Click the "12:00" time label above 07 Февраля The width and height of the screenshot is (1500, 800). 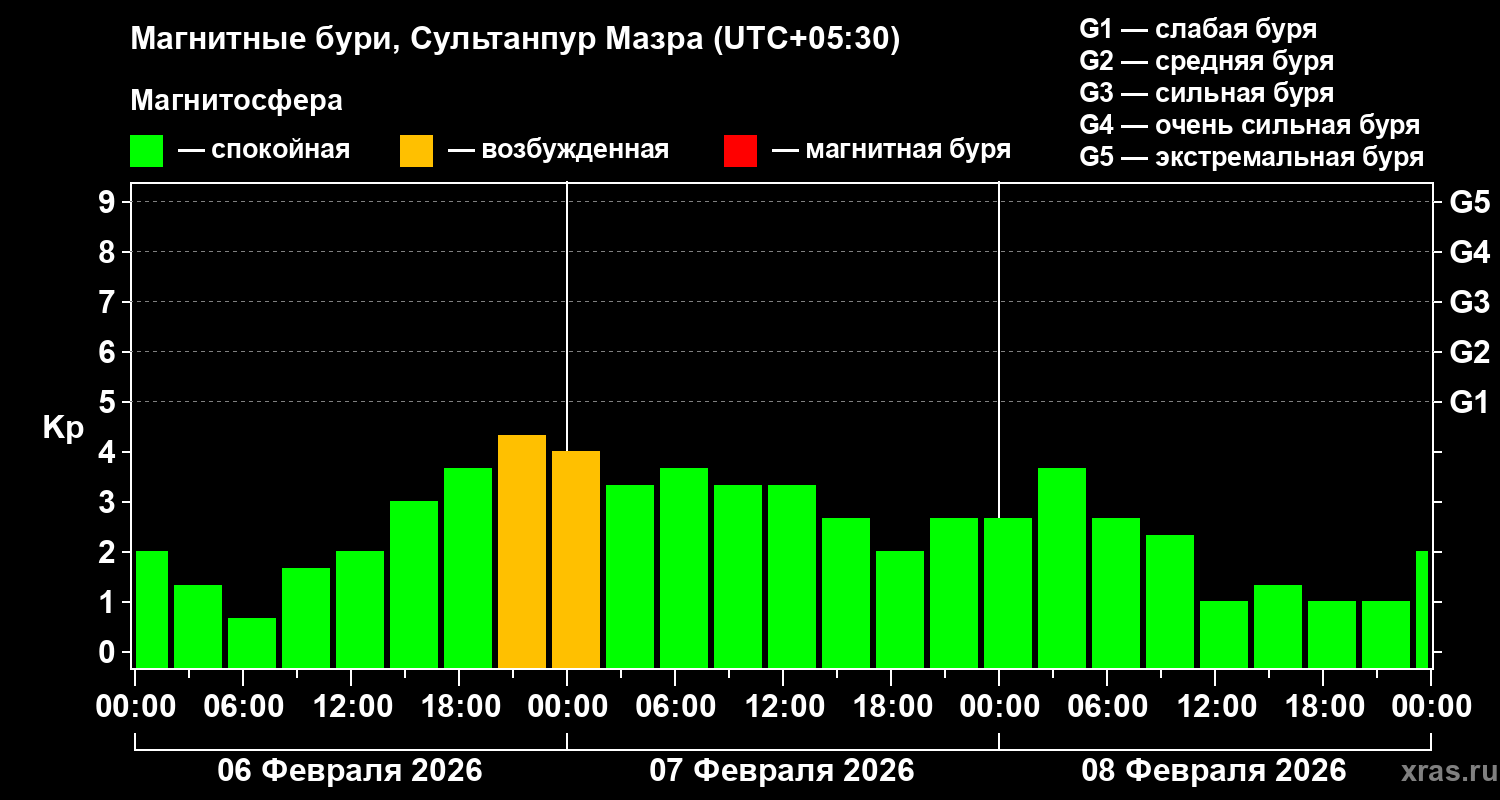point(783,706)
